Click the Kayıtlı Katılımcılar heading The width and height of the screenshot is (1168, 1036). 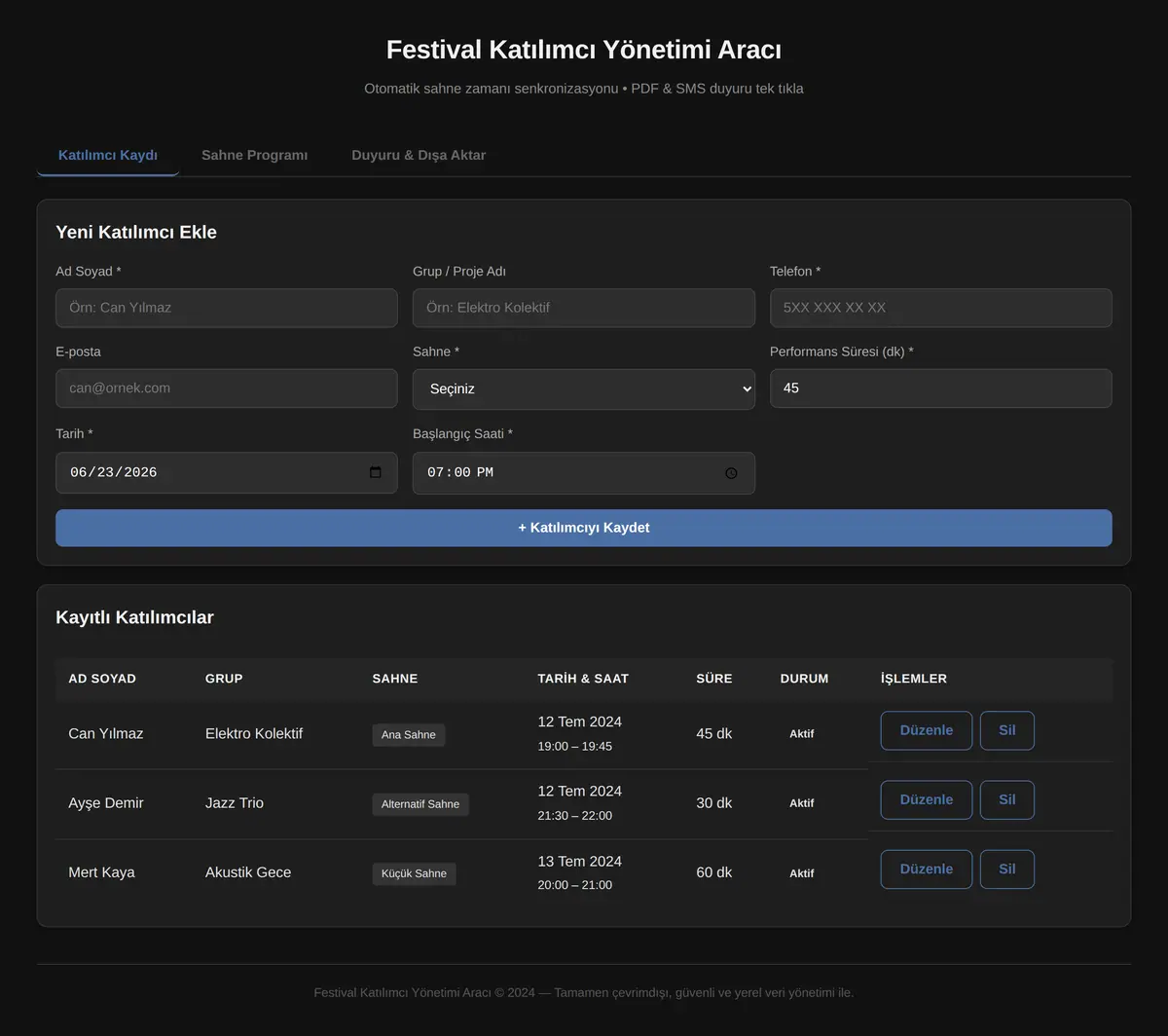(134, 617)
